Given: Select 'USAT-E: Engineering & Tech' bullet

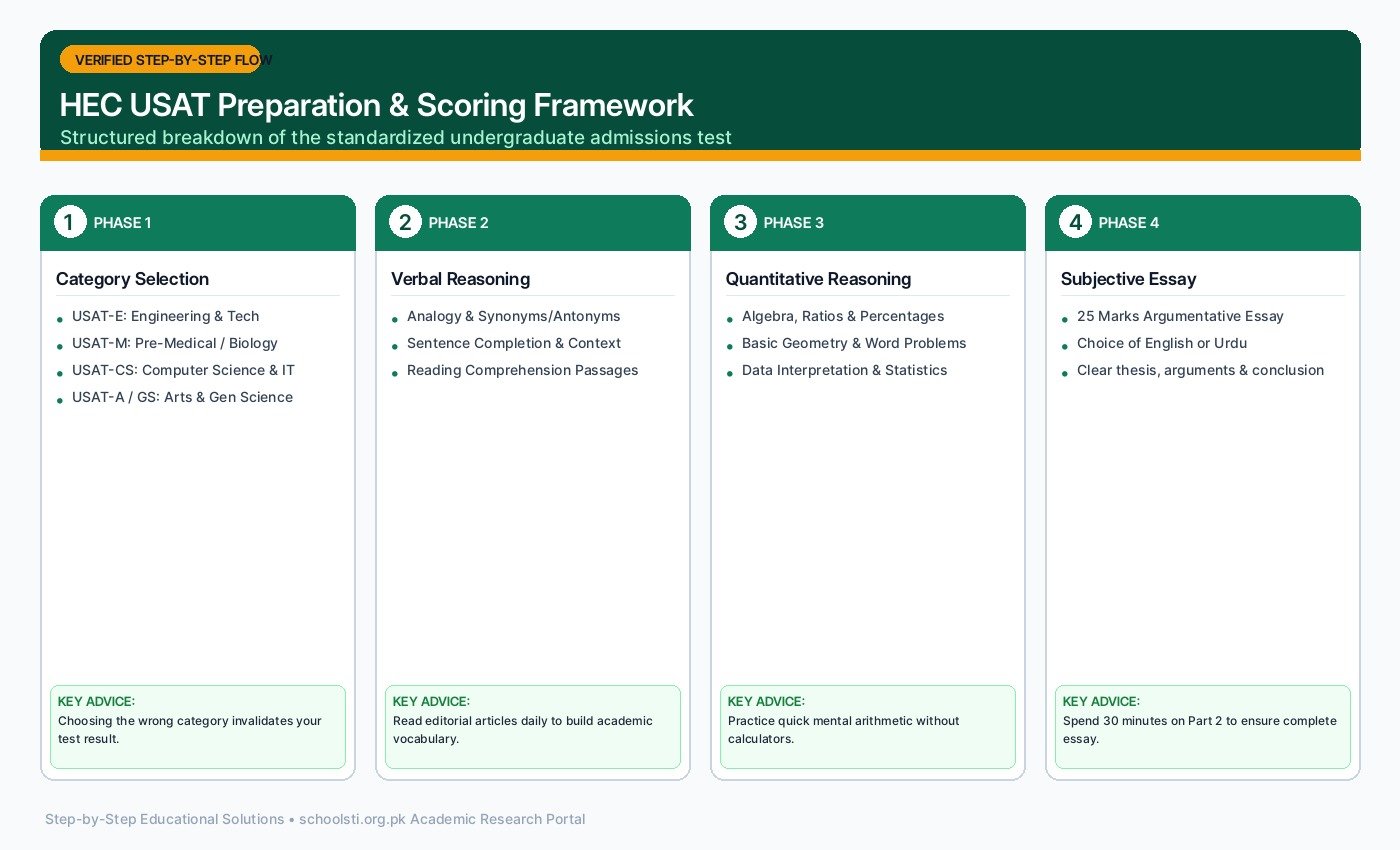Looking at the screenshot, I should pos(166,316).
